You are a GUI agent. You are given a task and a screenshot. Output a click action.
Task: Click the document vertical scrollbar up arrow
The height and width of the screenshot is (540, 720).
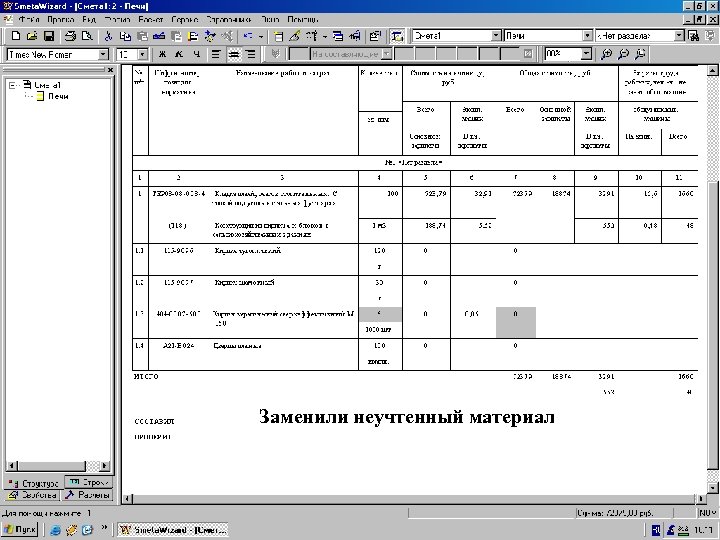click(712, 70)
